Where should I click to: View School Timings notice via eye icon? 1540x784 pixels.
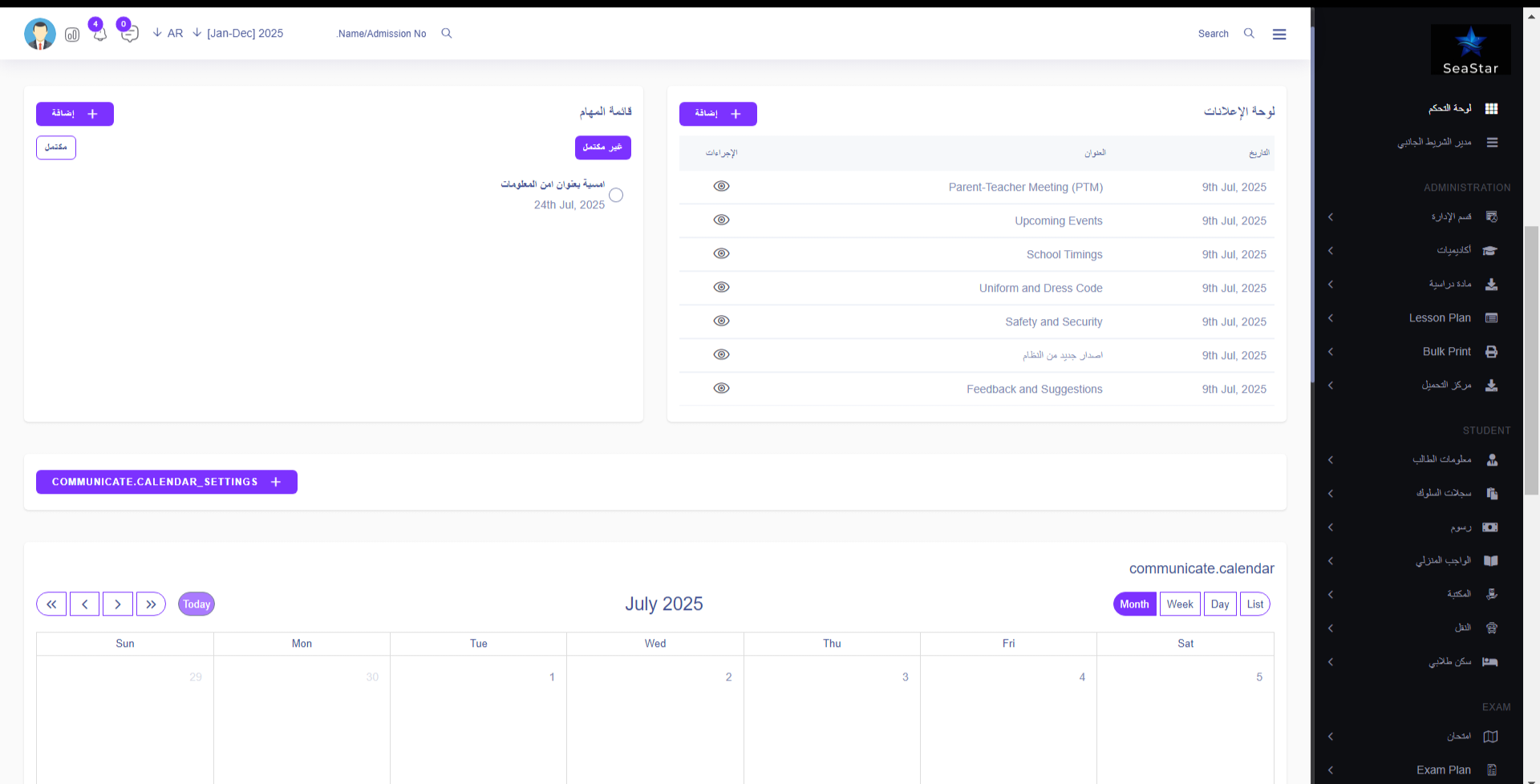point(722,253)
